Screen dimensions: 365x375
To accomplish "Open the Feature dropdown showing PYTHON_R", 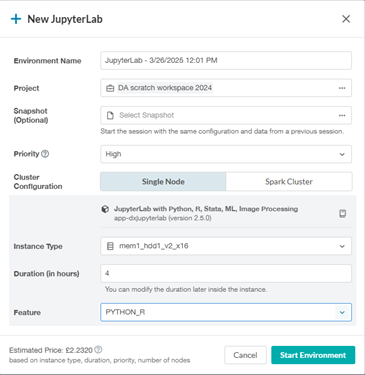I will 226,312.
